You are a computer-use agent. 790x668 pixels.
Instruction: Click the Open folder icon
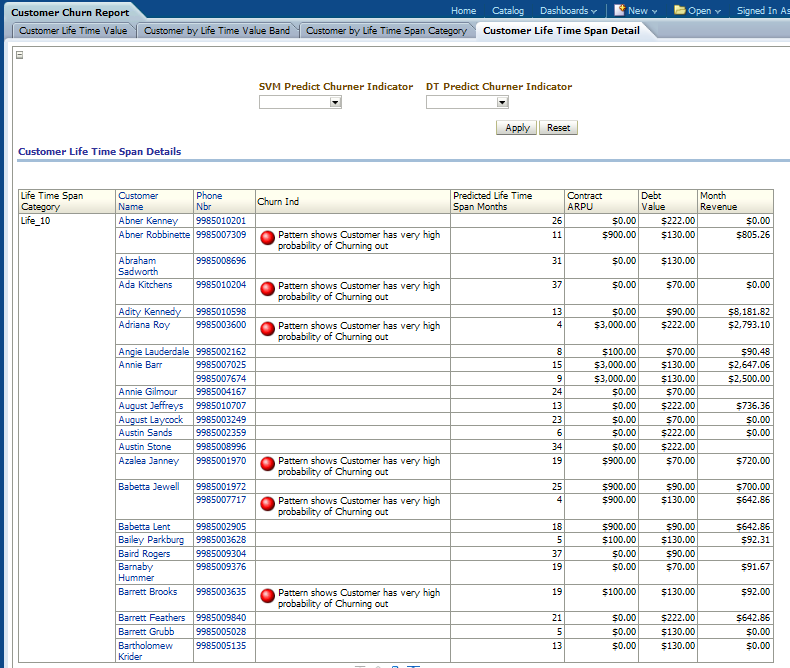(680, 10)
